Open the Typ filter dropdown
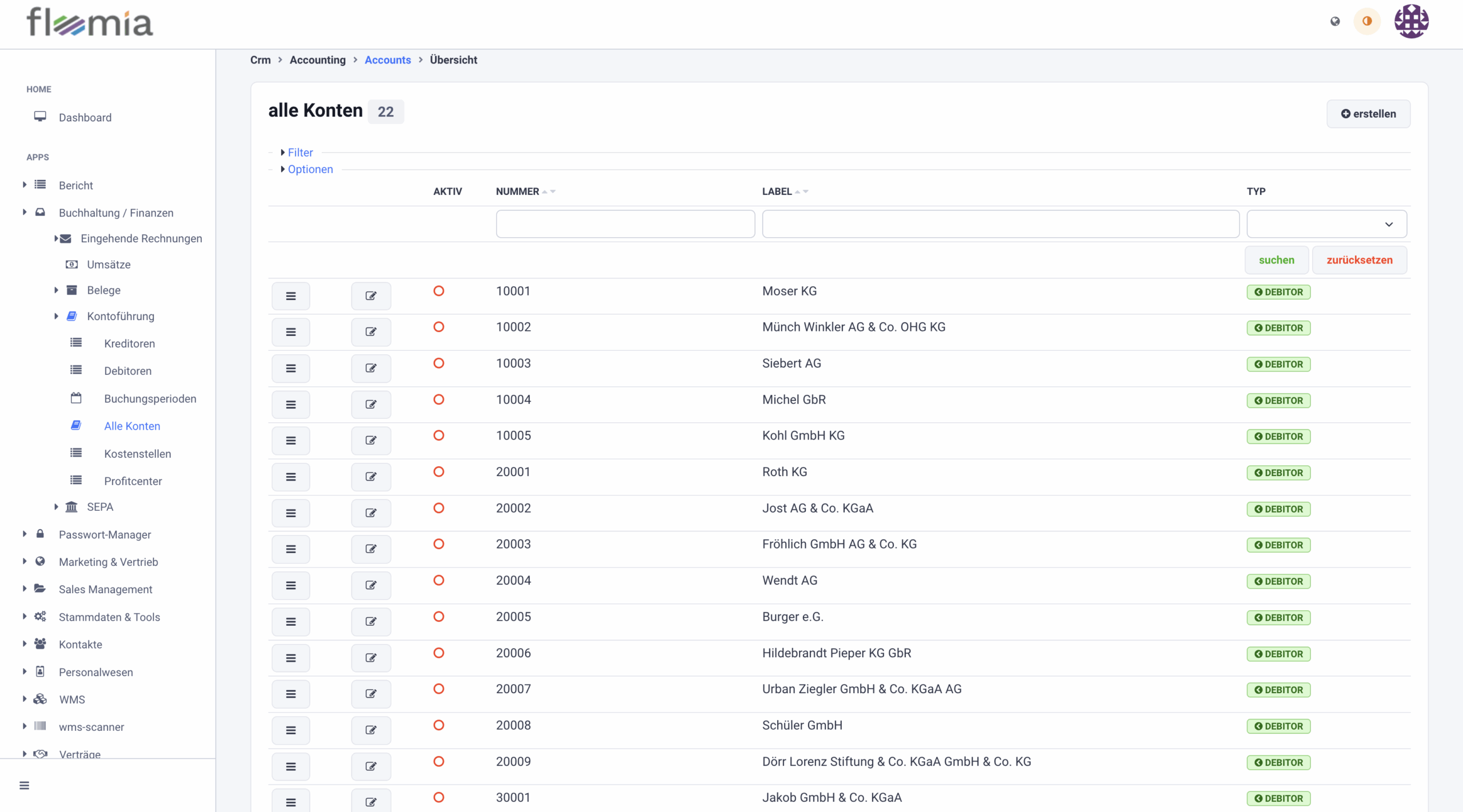Screen dimensions: 1463x812 click(1326, 224)
